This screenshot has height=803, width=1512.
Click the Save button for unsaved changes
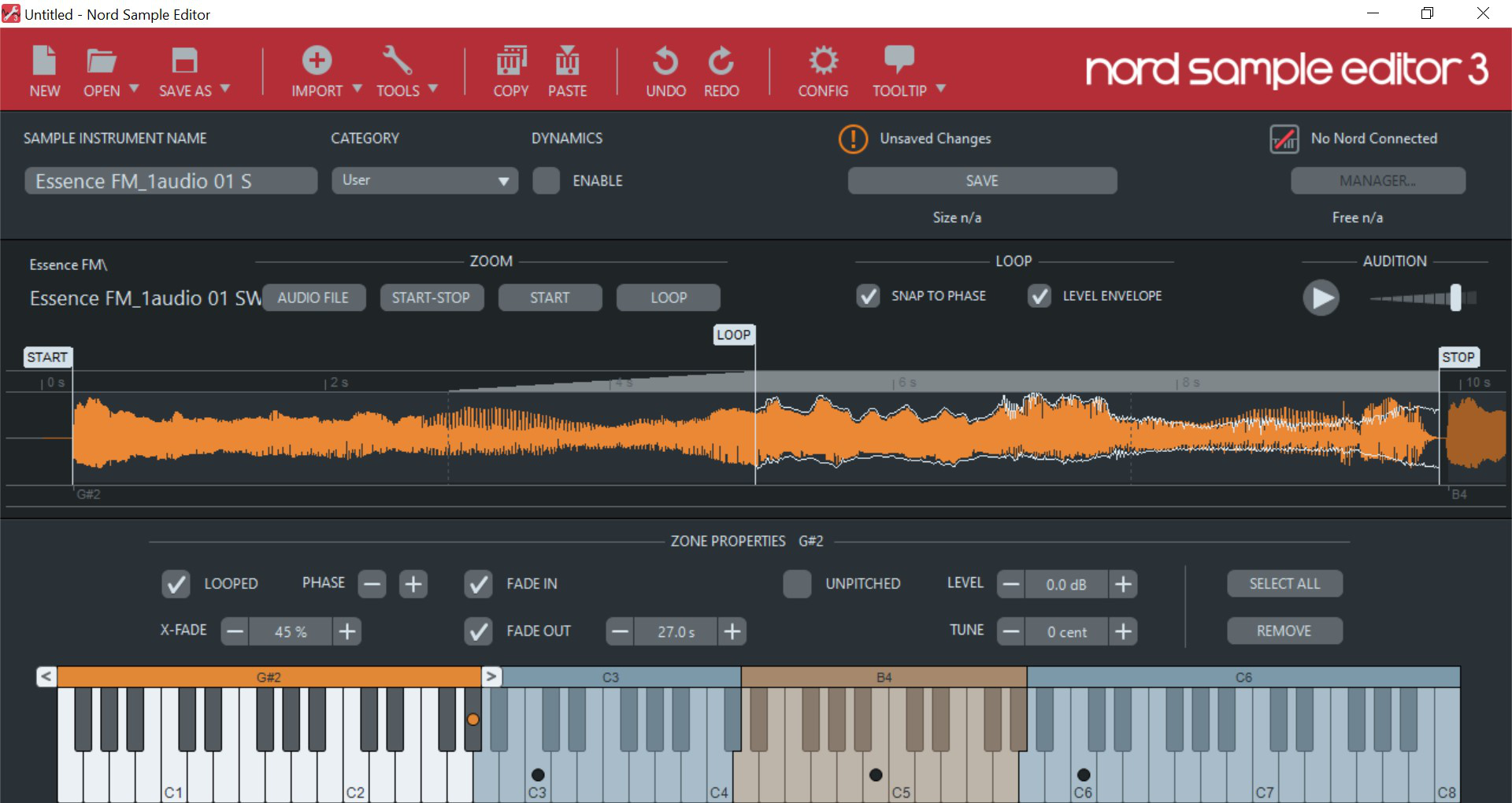coord(981,180)
